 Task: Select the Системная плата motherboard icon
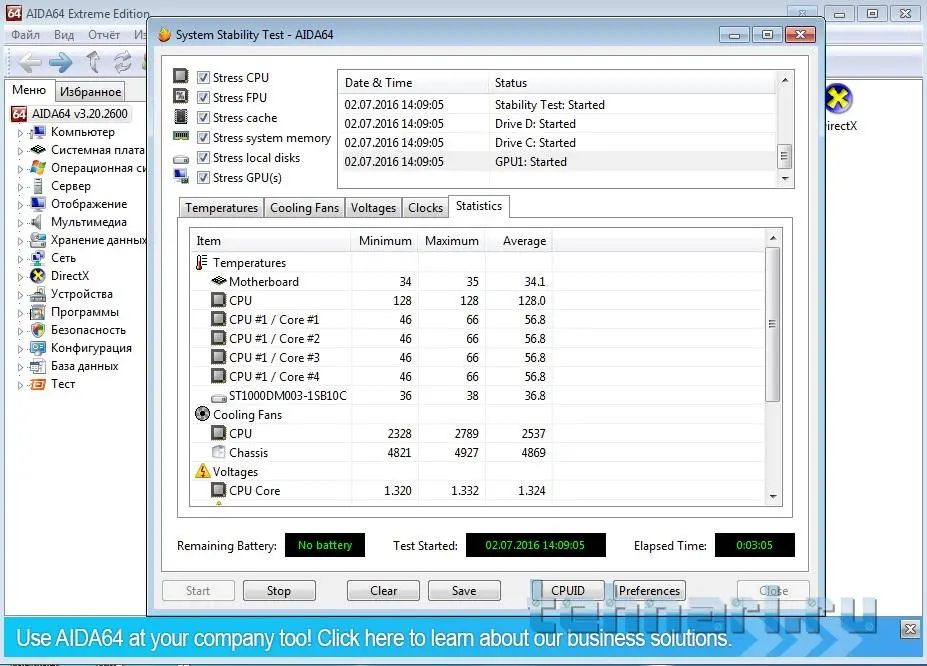(x=38, y=150)
